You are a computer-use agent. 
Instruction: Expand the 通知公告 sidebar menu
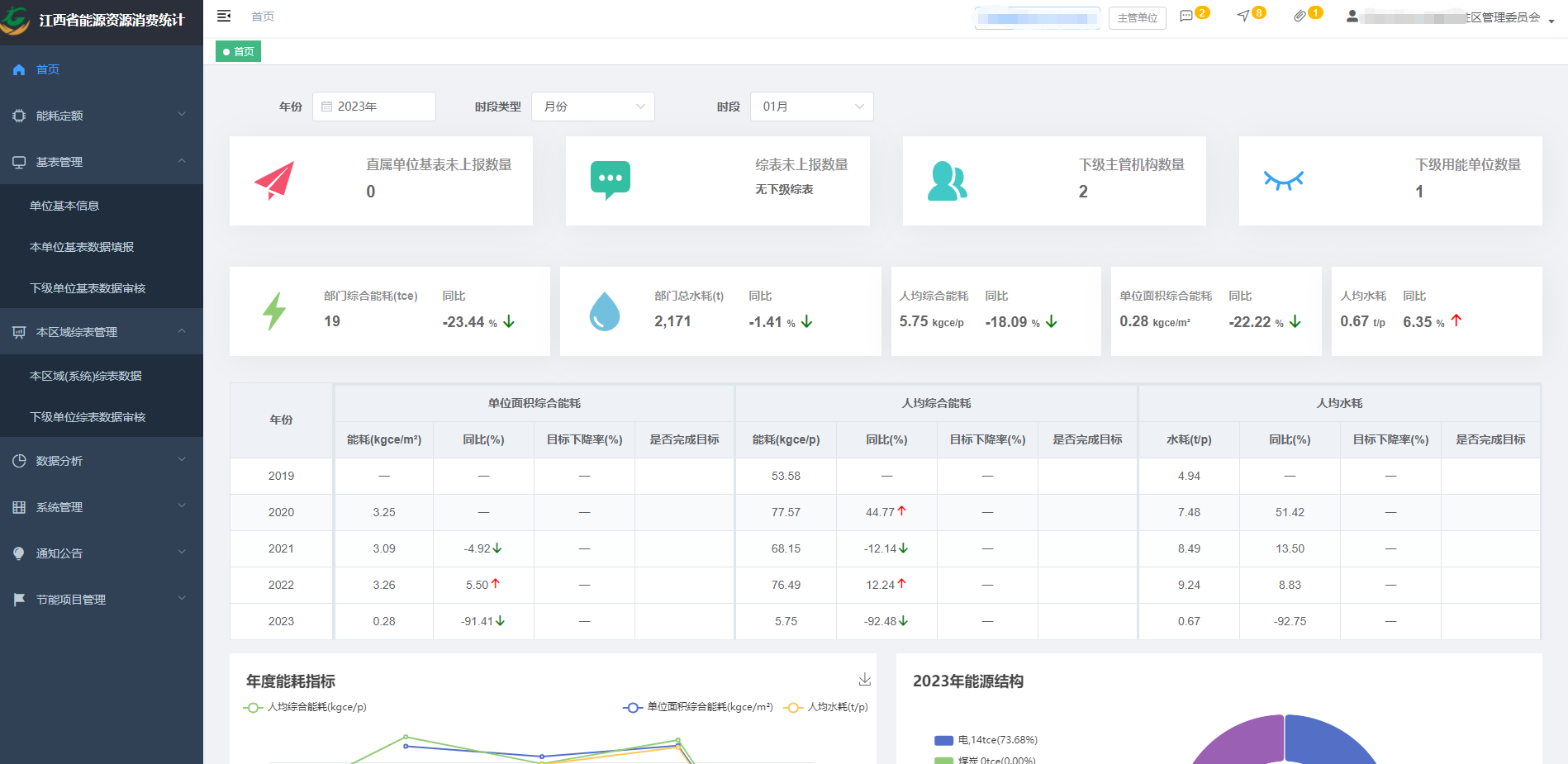pyautogui.click(x=102, y=553)
